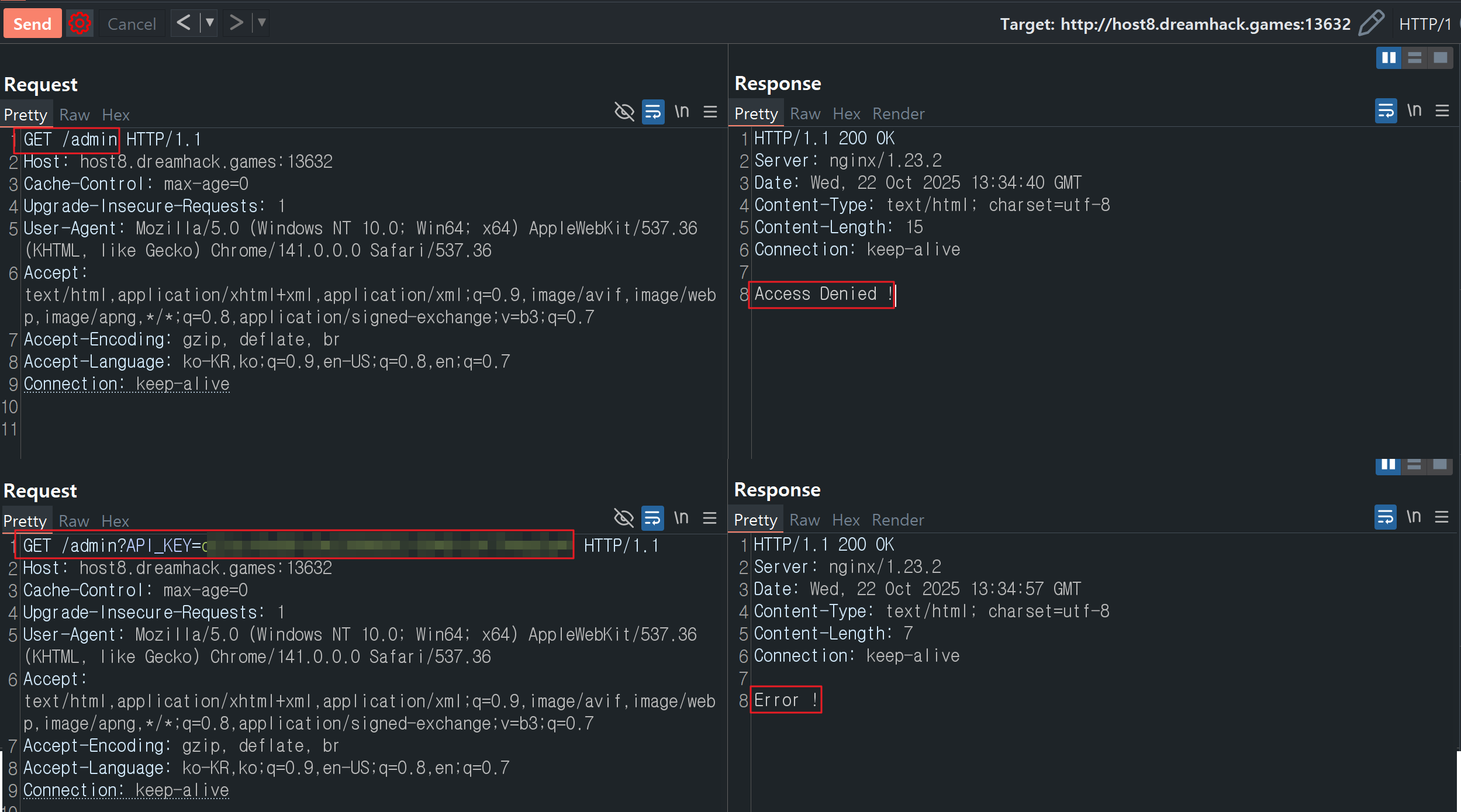Click the Cancel button
This screenshot has height=812, width=1461.
[x=132, y=24]
